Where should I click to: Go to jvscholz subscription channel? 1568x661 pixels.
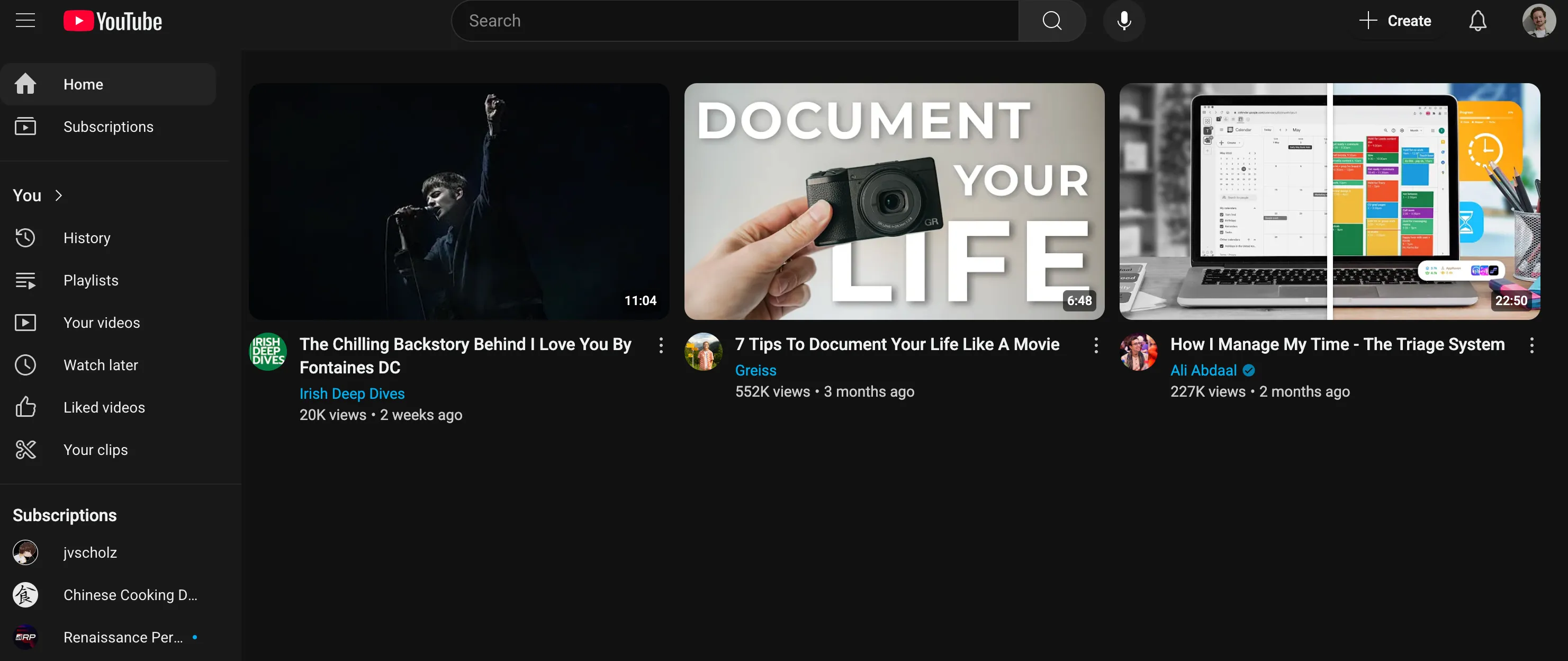90,552
